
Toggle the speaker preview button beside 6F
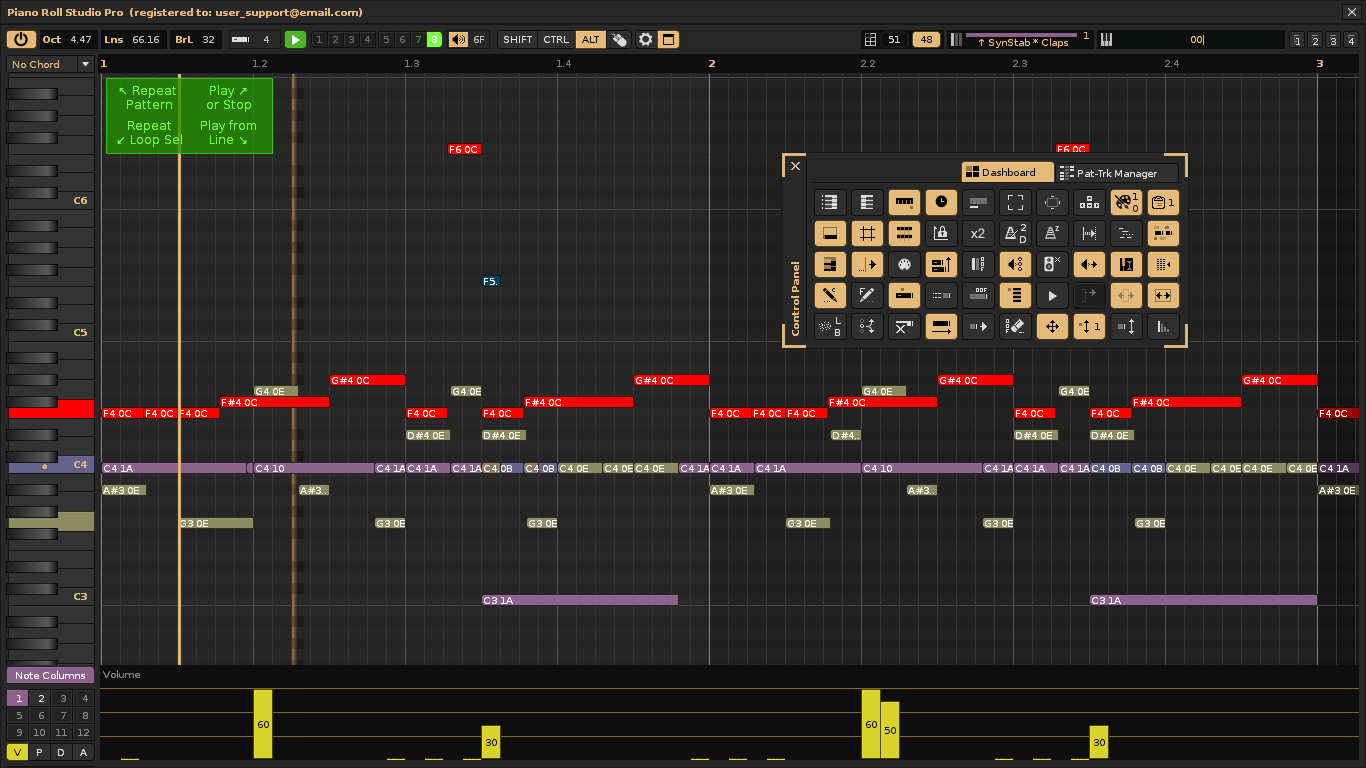click(458, 40)
